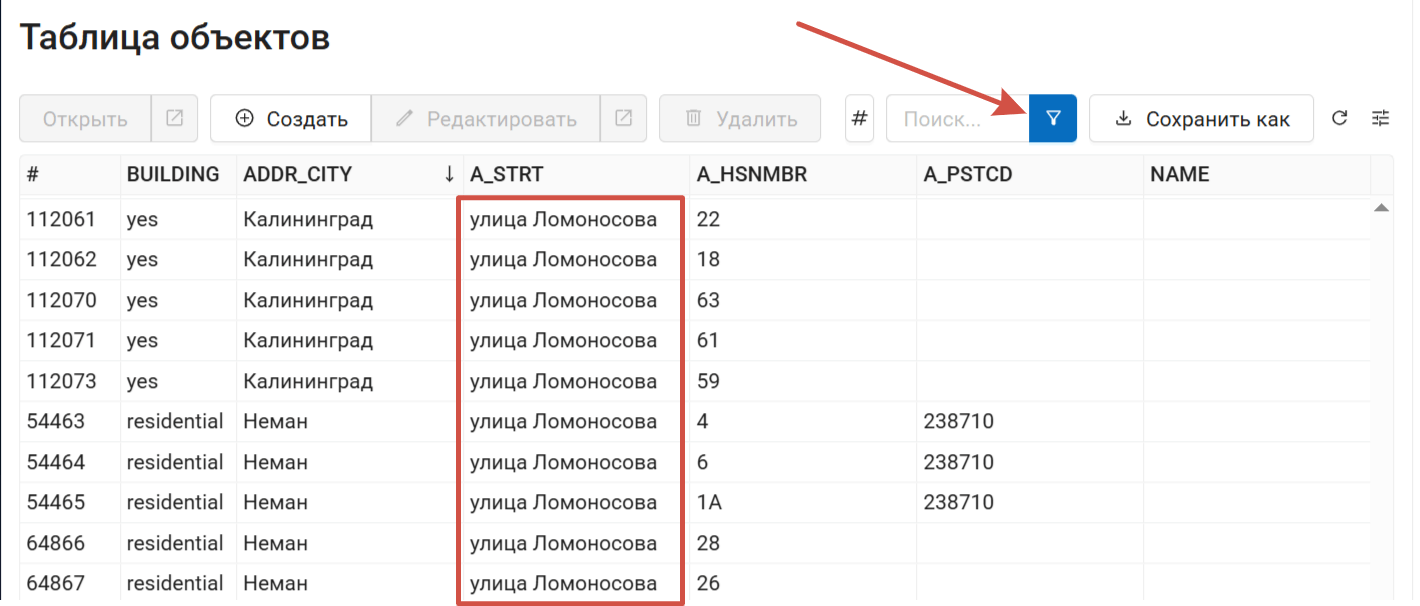This screenshot has height=606, width=1420.
Task: Click scrollbar up arrow in table
Action: click(x=1381, y=208)
